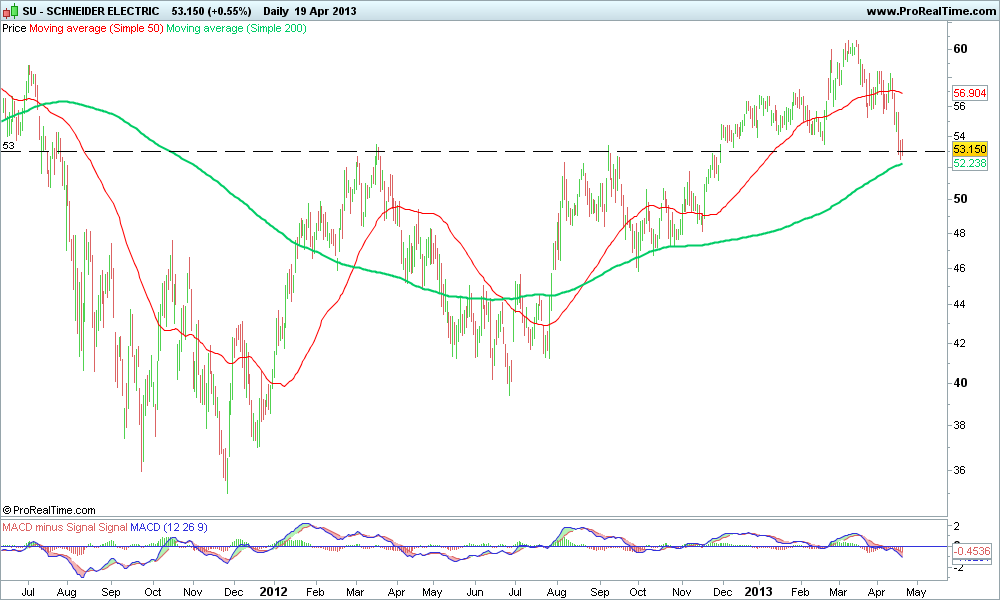
Task: Click the 'Price' legend label
Action: point(14,28)
